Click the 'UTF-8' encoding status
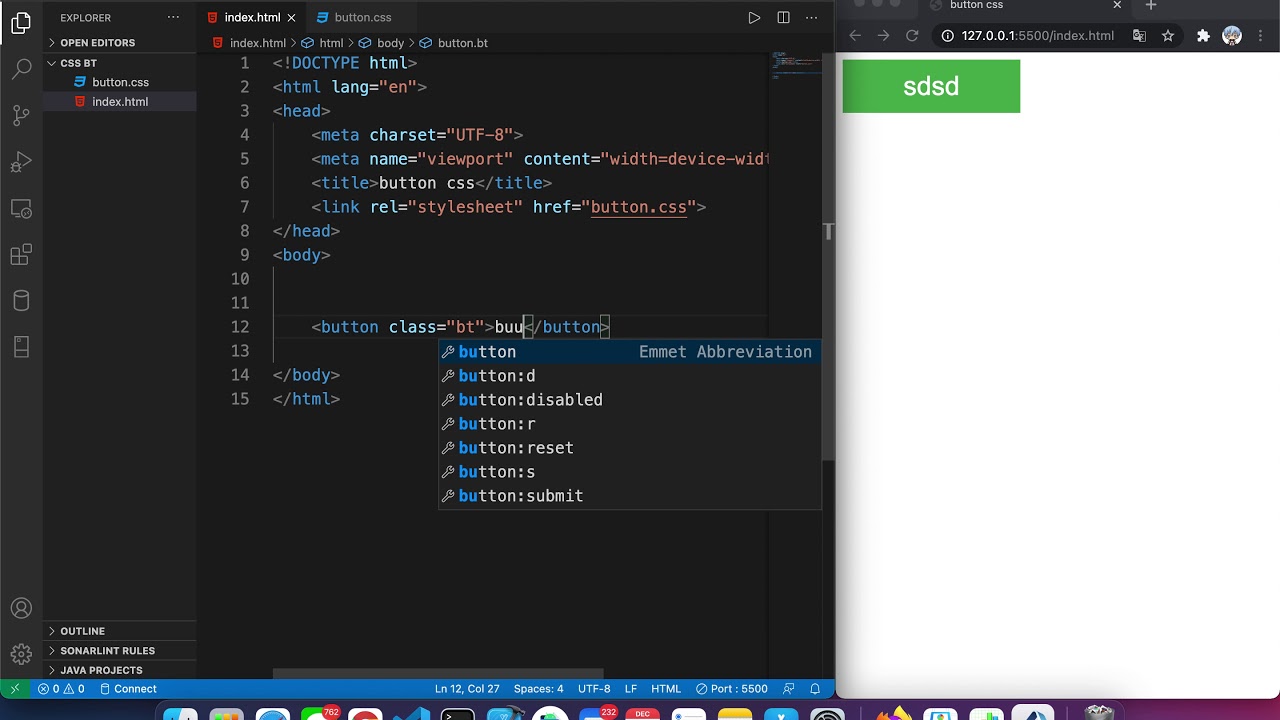The height and width of the screenshot is (720, 1280). click(594, 689)
